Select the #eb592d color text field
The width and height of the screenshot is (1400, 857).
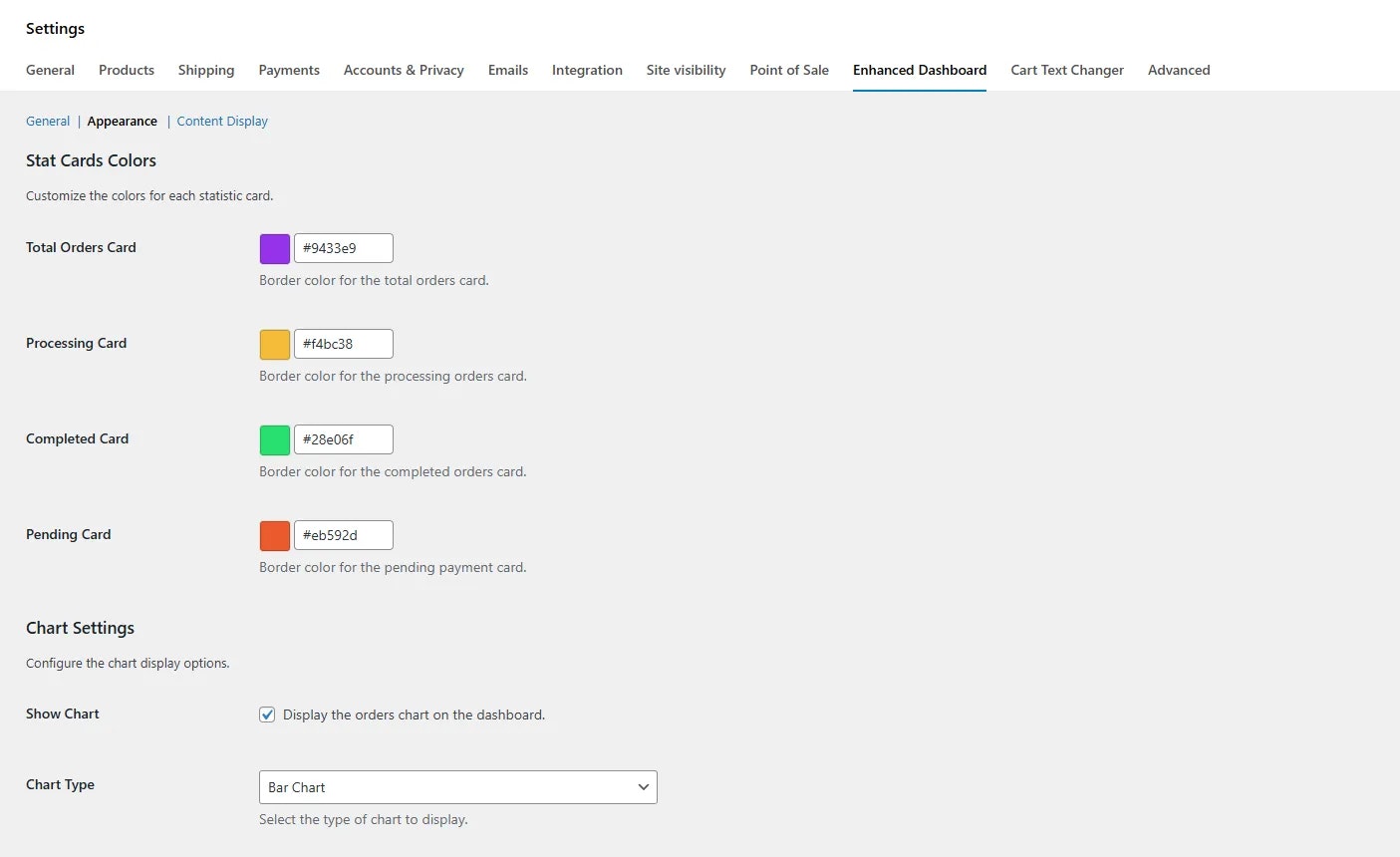(343, 535)
